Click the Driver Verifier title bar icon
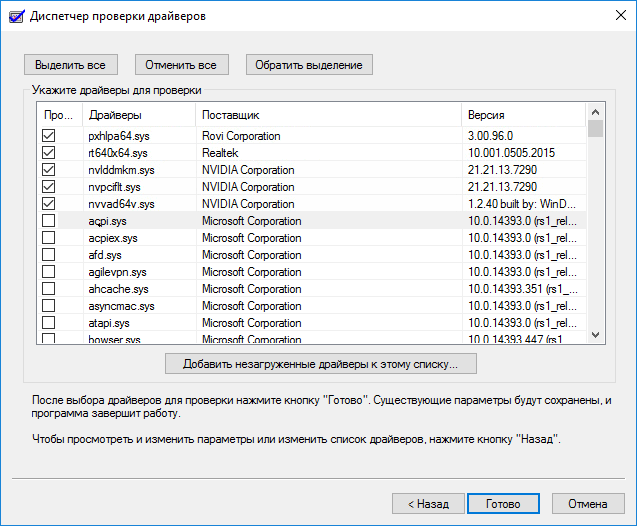This screenshot has height=526, width=637. [x=14, y=15]
